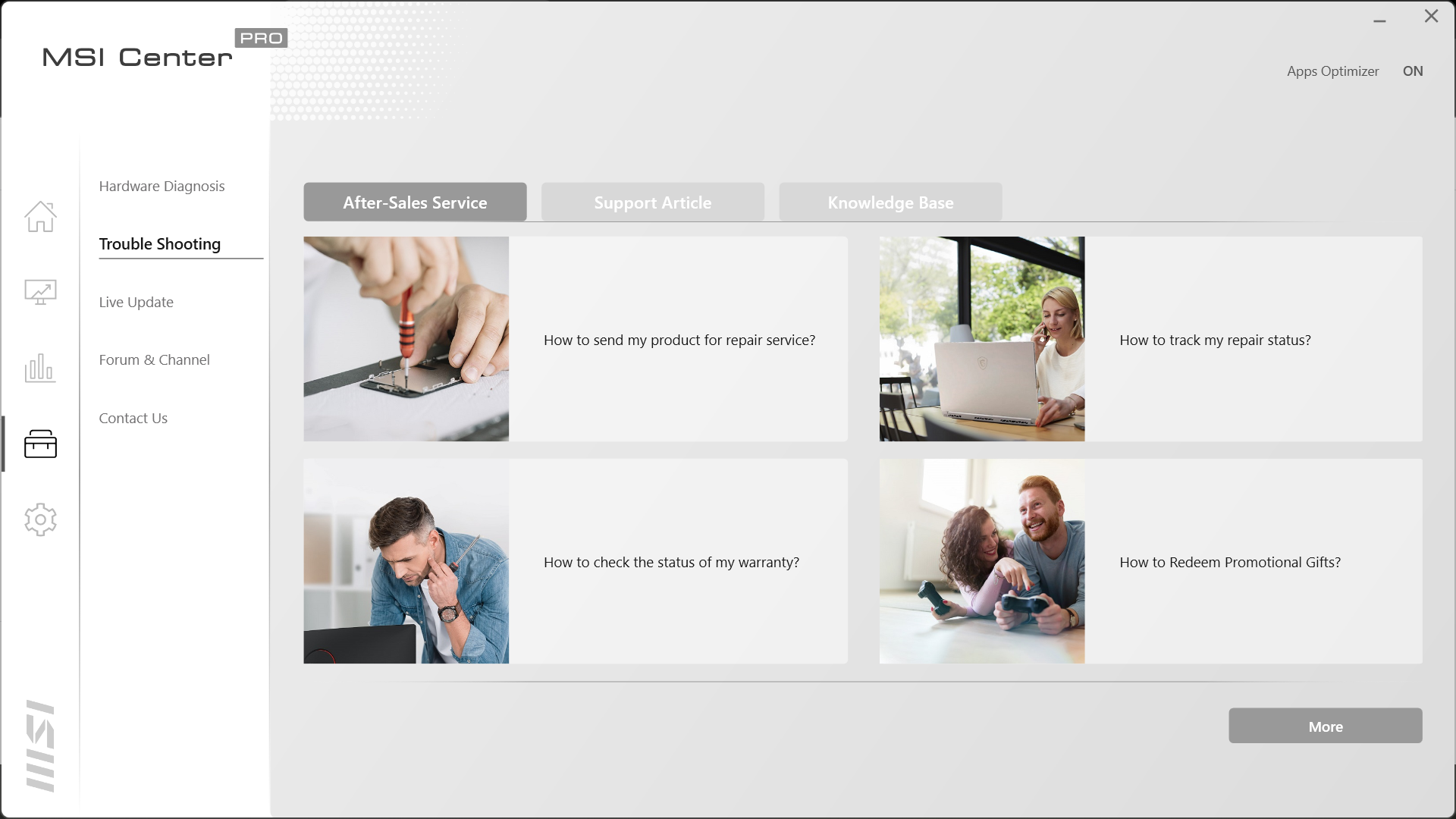Click the MSI logo branding icon
Screen dimensions: 1456x819
coord(40,745)
